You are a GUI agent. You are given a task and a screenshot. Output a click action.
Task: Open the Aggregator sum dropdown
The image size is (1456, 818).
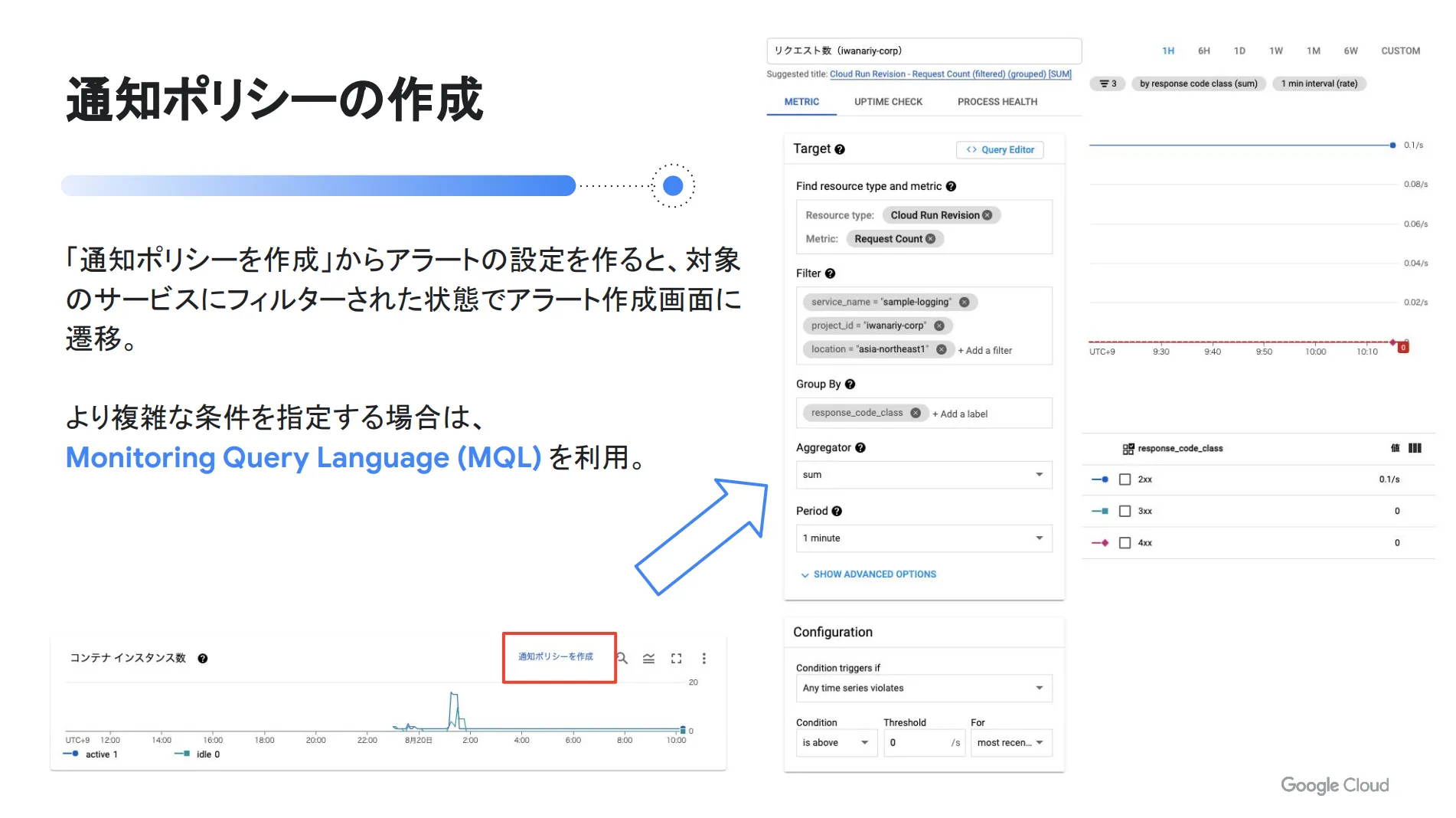pyautogui.click(x=924, y=475)
